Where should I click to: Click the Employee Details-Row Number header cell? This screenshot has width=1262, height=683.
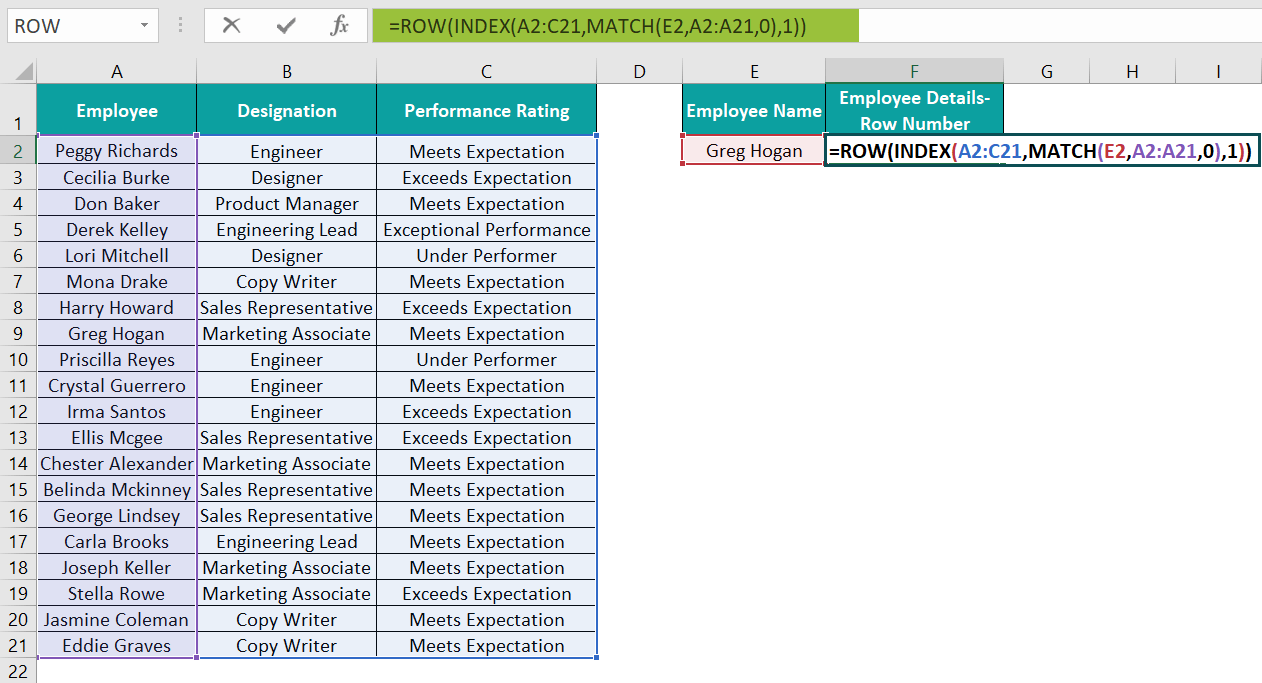(x=913, y=110)
